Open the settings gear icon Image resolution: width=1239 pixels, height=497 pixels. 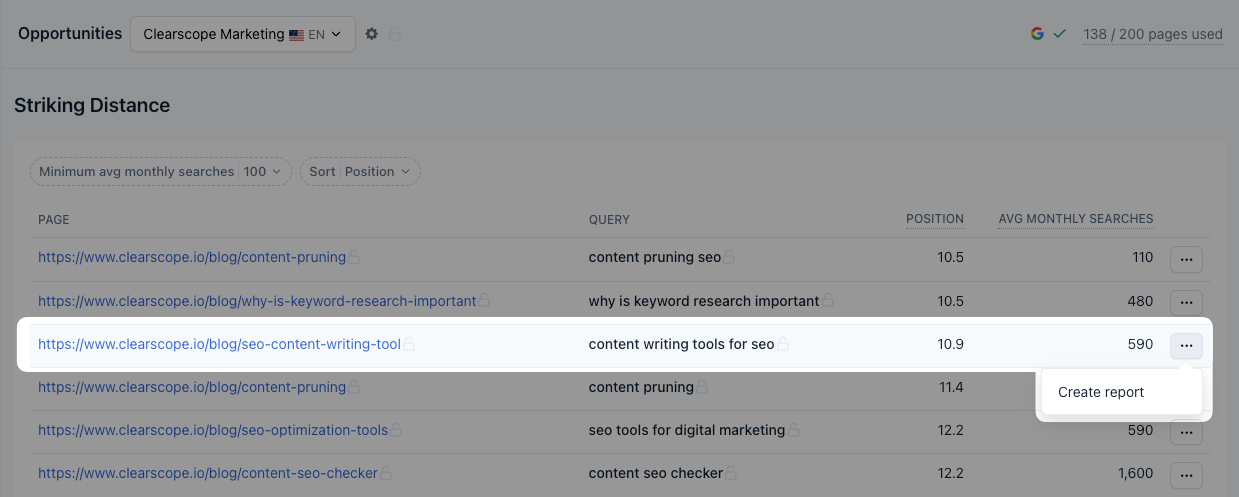(x=372, y=34)
